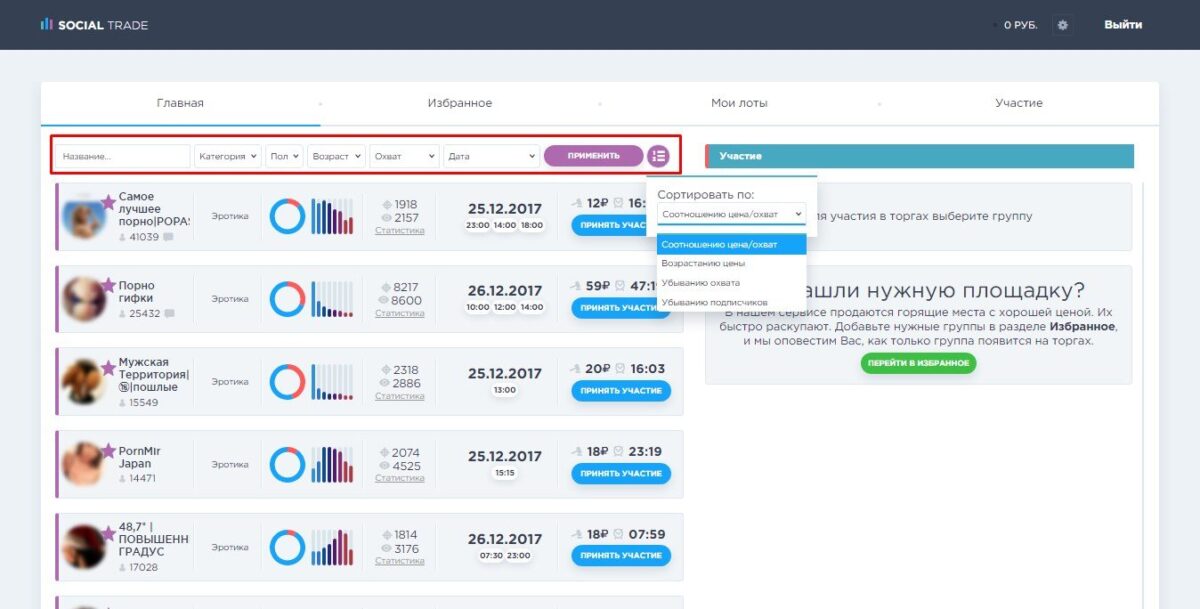Click gender donut chart in the 25.12.2017 23:00 row
The image size is (1200, 609).
(288, 216)
